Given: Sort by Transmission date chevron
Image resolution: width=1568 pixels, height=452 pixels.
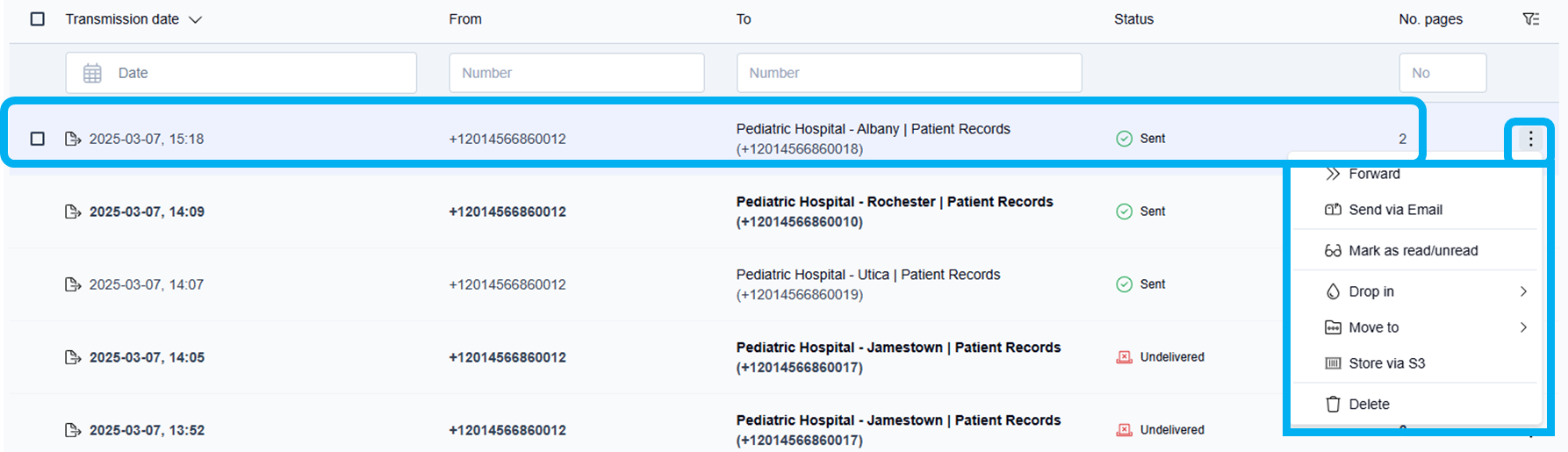Looking at the screenshot, I should pyautogui.click(x=196, y=20).
